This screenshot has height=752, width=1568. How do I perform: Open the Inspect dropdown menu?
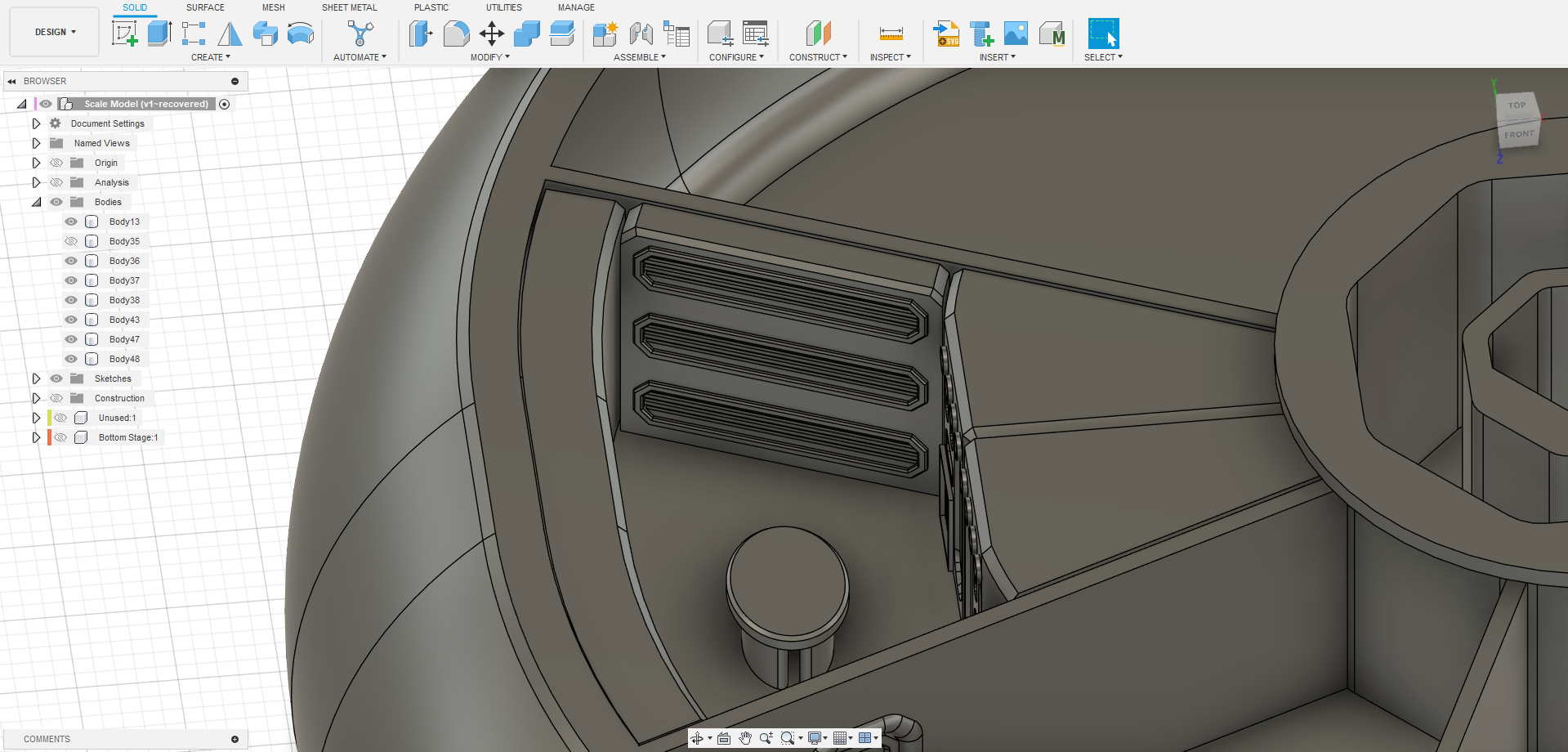click(890, 57)
